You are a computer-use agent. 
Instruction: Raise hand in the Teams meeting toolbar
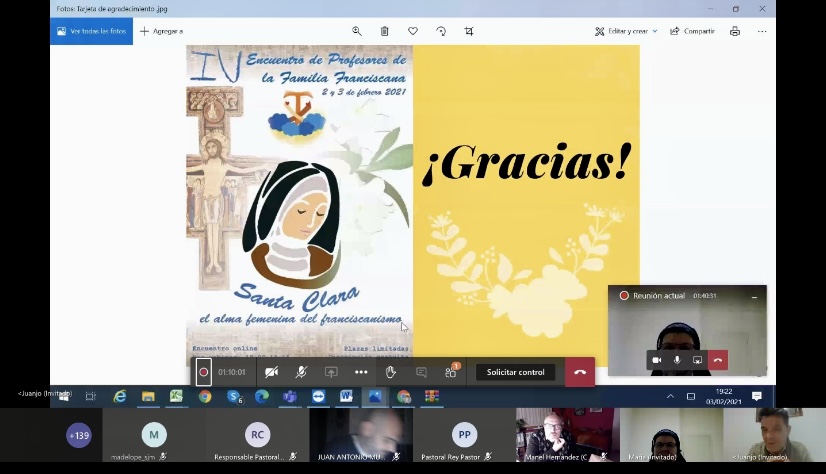(391, 372)
